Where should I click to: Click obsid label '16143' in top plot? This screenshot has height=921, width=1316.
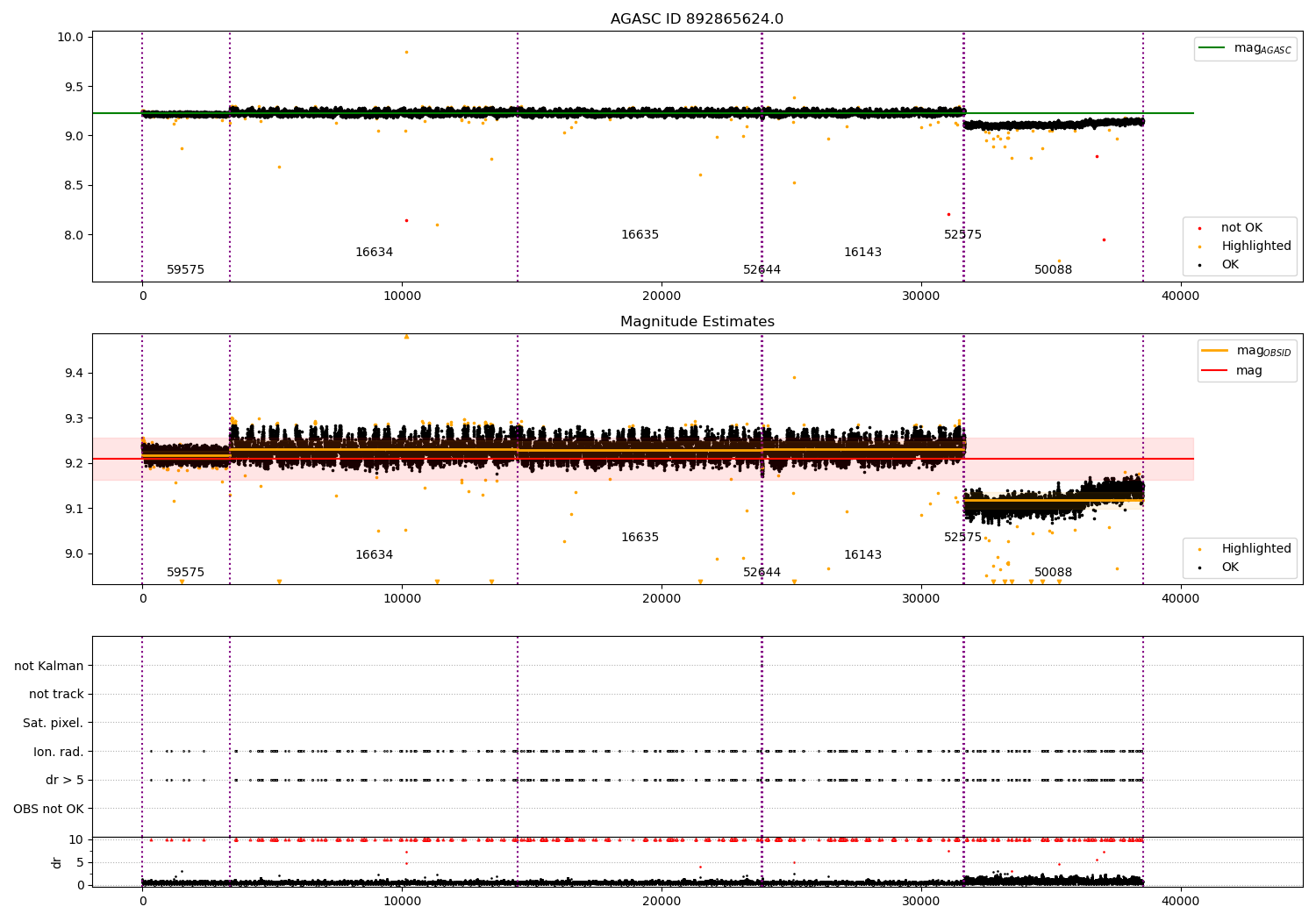(862, 253)
